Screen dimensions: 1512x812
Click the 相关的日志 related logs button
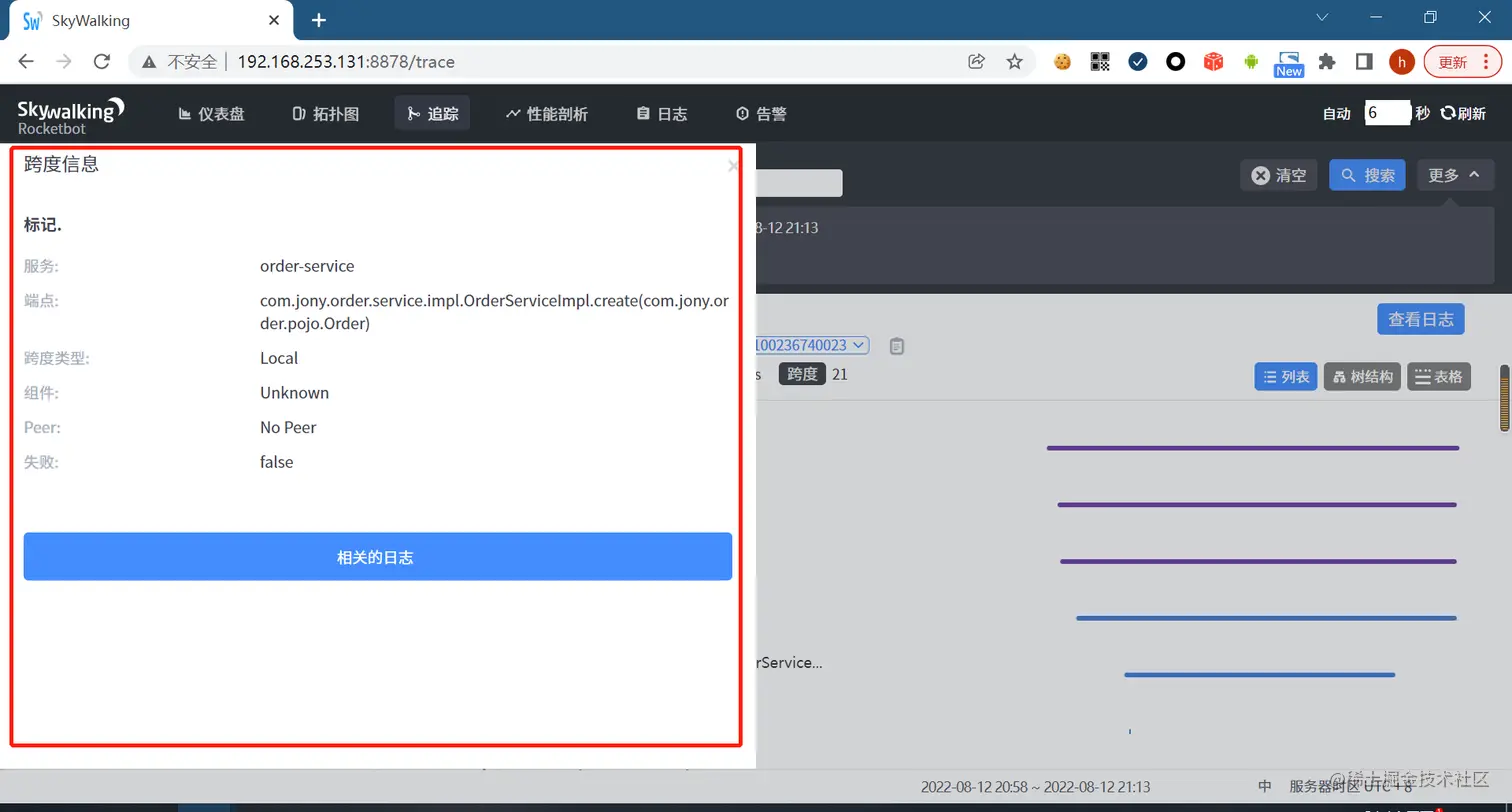[378, 556]
